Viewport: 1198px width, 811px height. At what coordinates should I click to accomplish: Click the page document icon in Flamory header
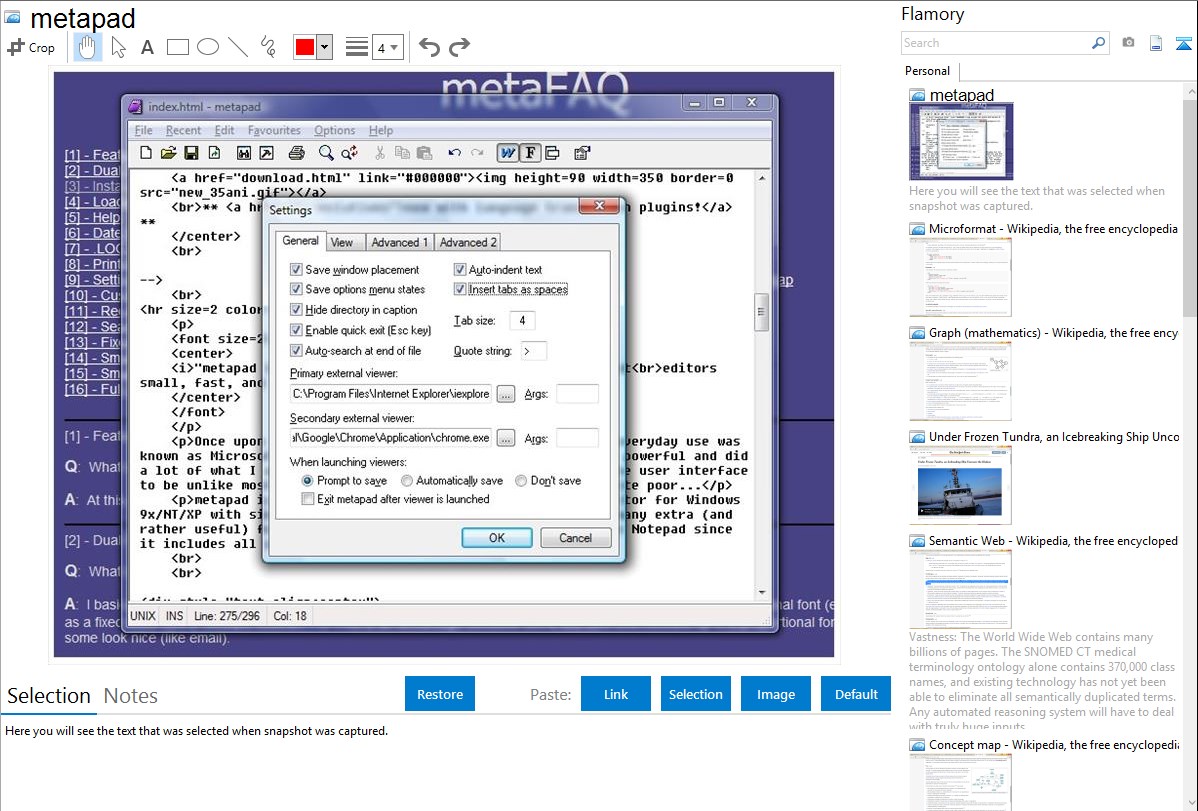pos(1156,43)
